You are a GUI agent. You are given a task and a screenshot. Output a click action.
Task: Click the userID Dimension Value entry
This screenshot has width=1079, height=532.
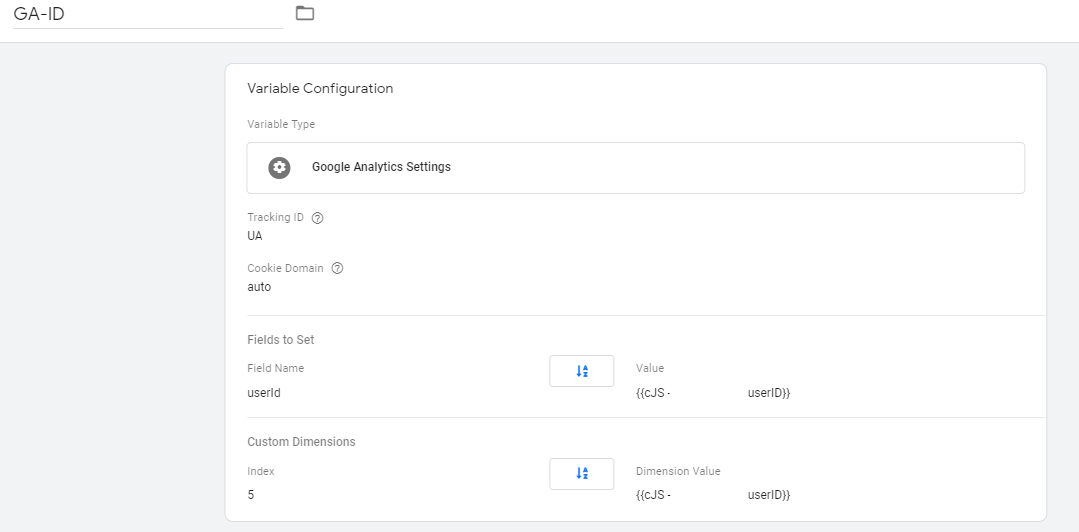pos(712,495)
